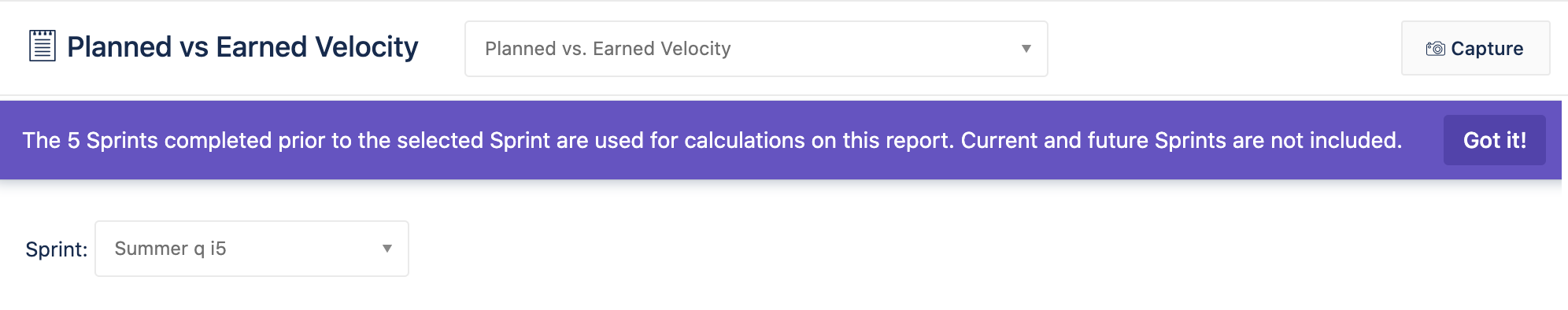Dismiss the banner with the Got it! button

(1494, 140)
